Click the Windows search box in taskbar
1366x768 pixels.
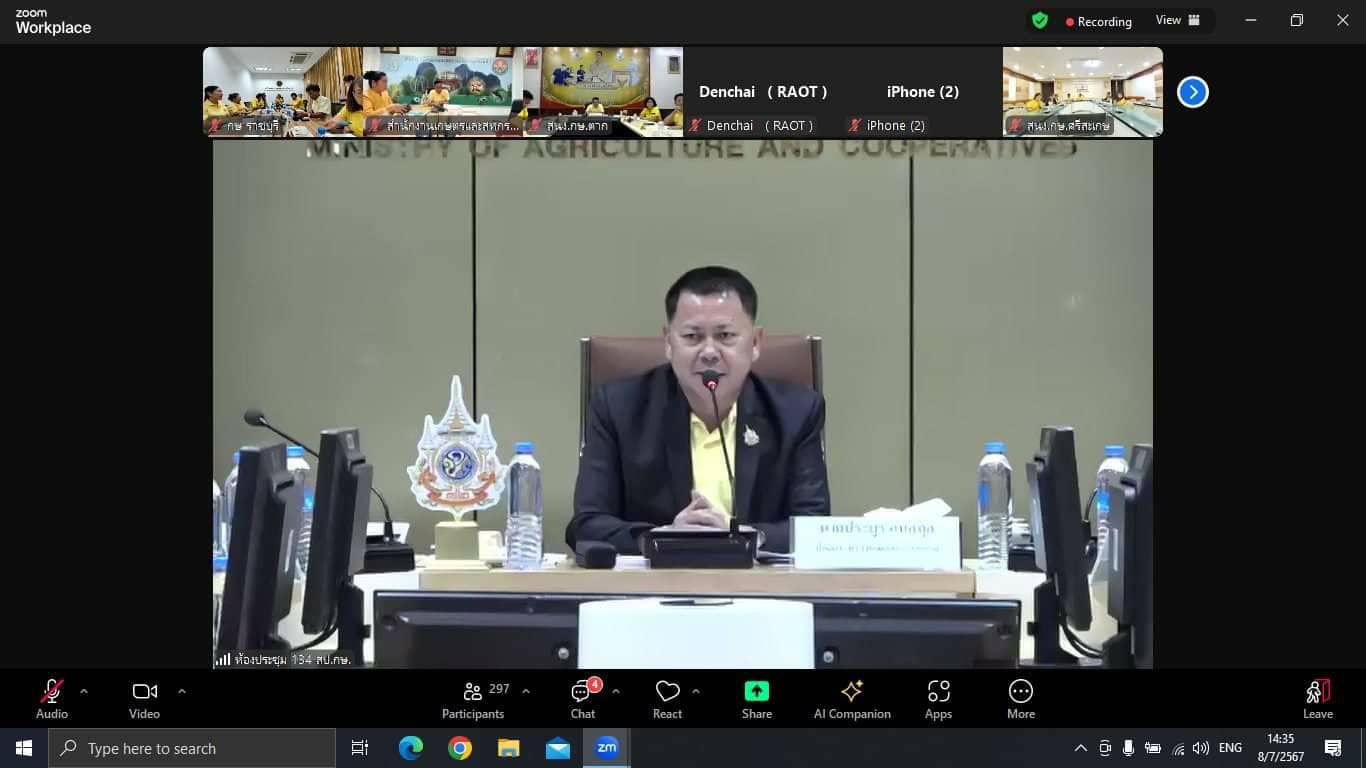192,748
